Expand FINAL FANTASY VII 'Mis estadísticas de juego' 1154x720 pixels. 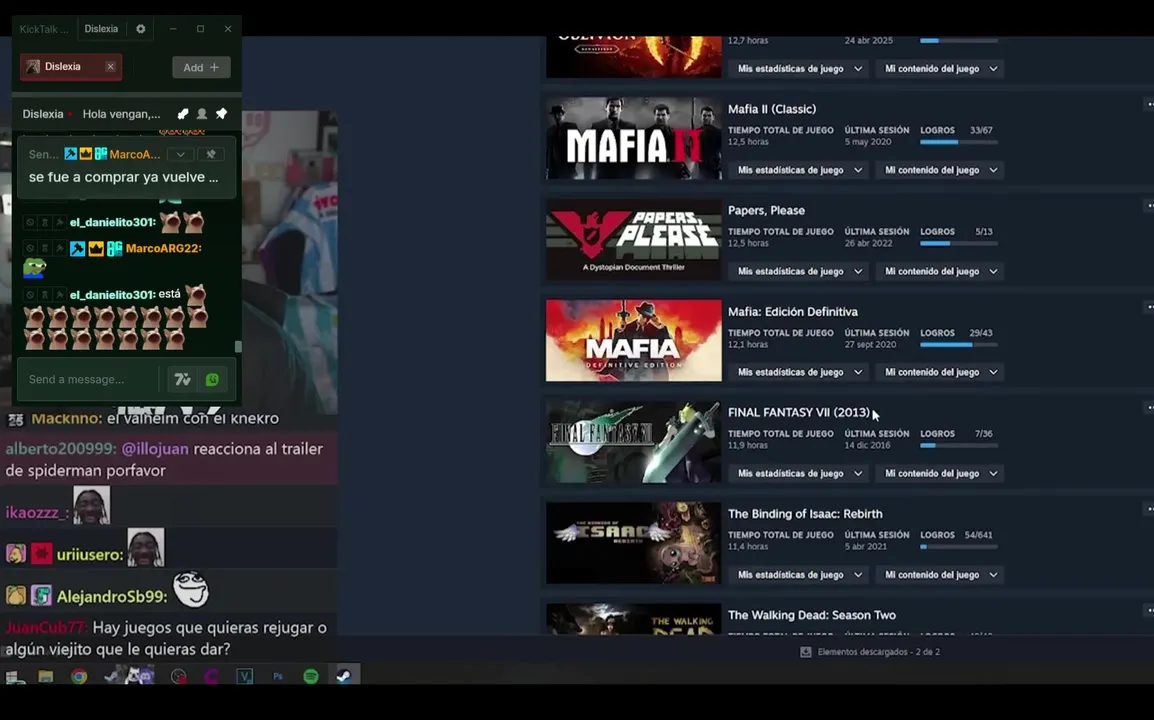point(799,473)
